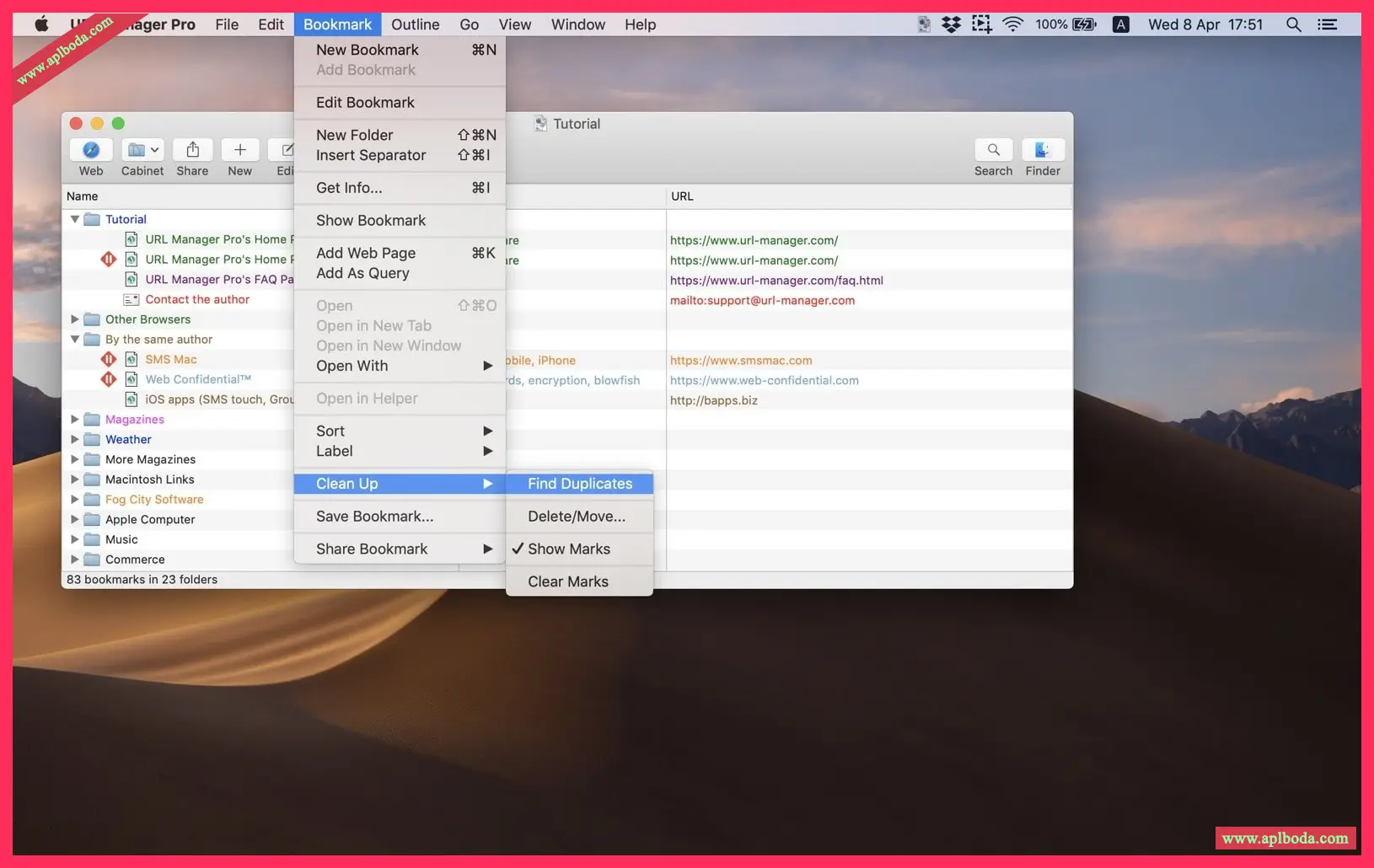Click the bookmark icon of iOS apps row

(131, 399)
